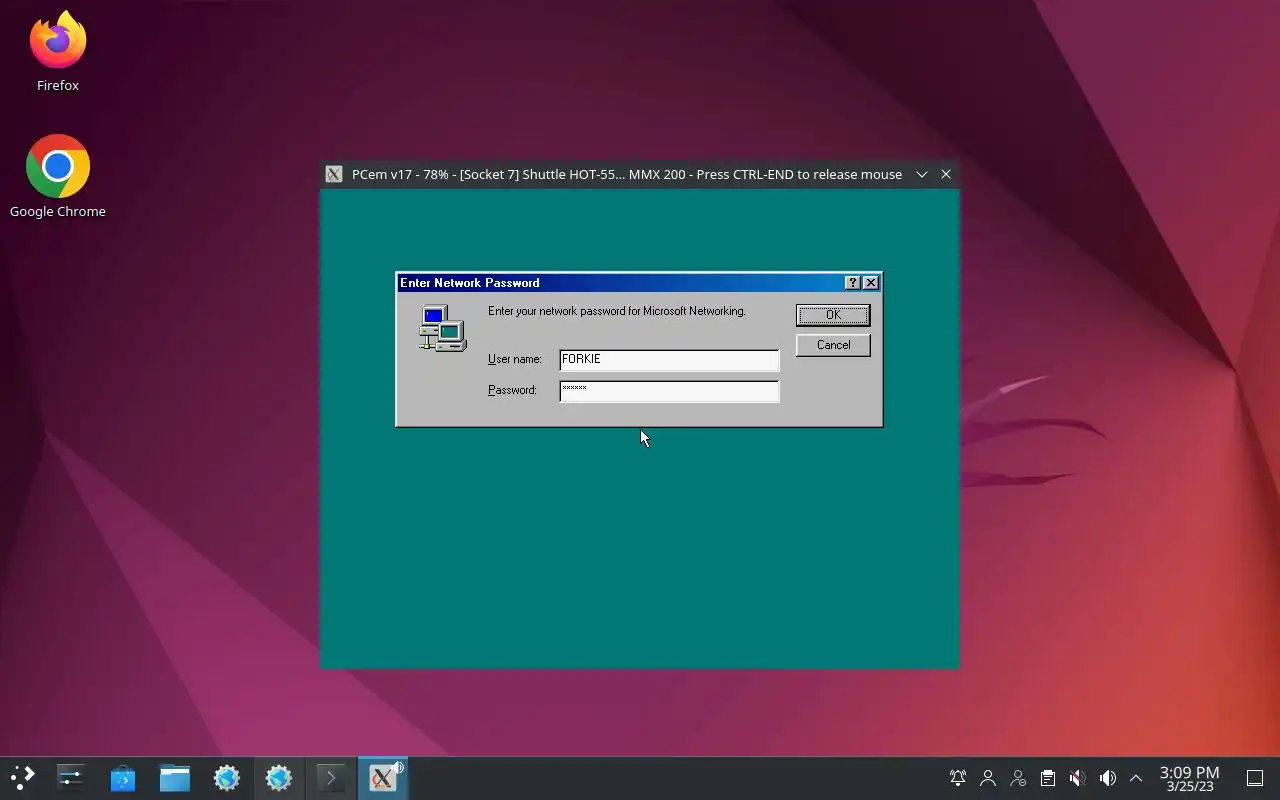The height and width of the screenshot is (800, 1280).
Task: Select the PCem X task in taskbar
Action: 383,778
